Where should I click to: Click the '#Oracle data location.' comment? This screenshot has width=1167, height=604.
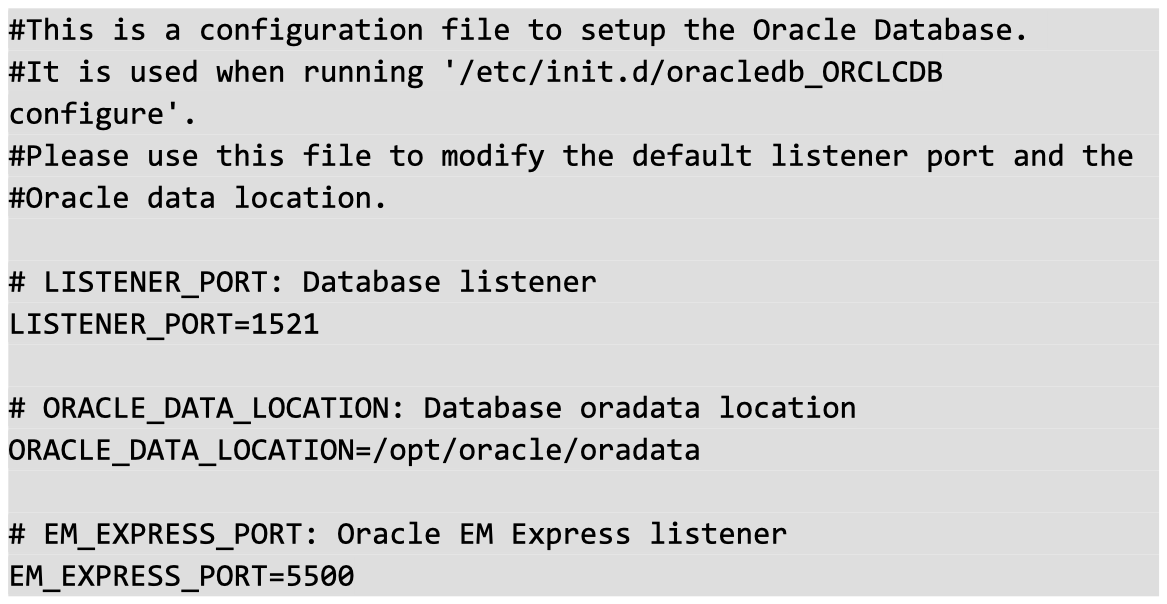198,198
